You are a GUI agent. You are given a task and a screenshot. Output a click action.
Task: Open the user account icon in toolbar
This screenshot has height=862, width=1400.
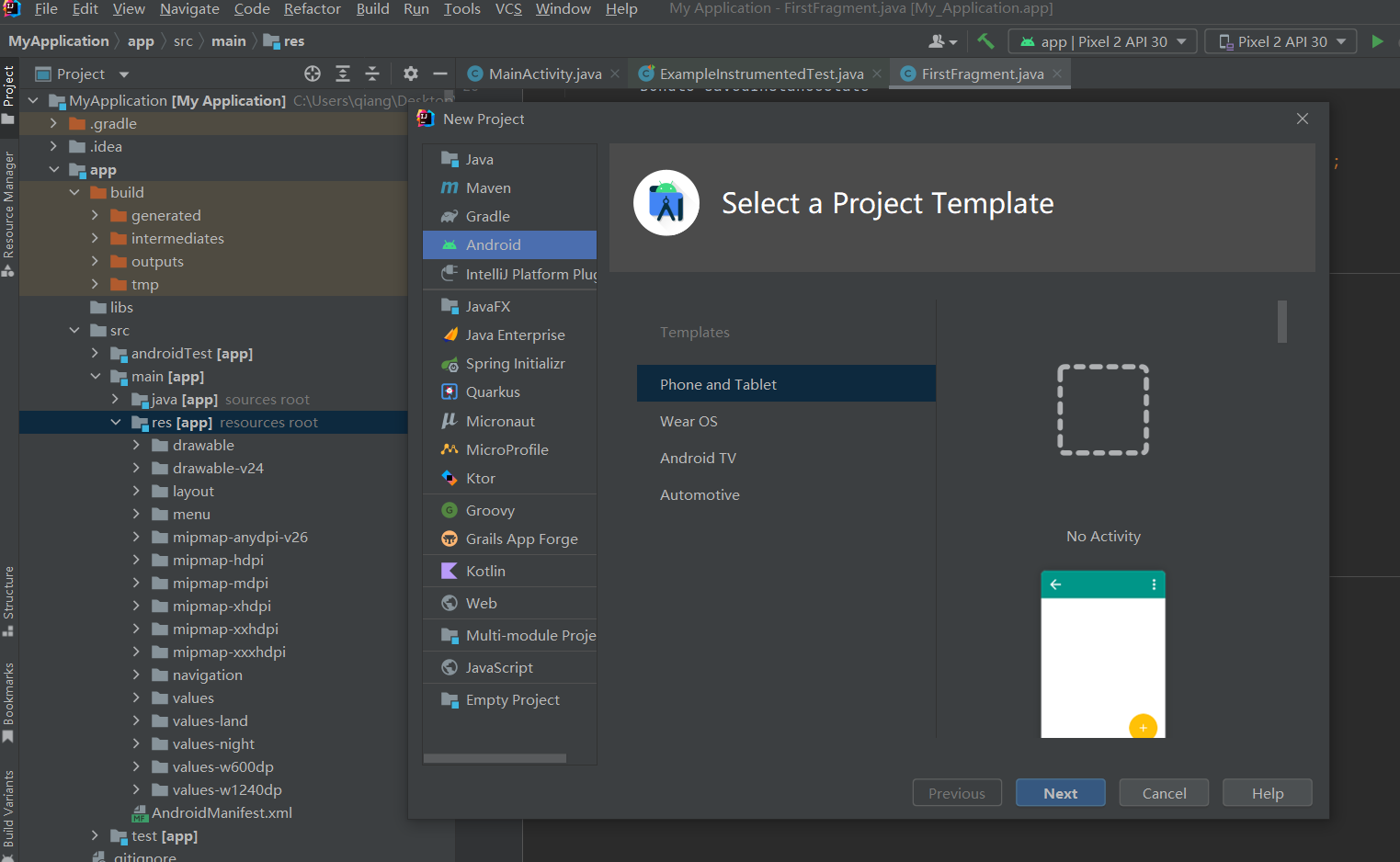point(942,41)
